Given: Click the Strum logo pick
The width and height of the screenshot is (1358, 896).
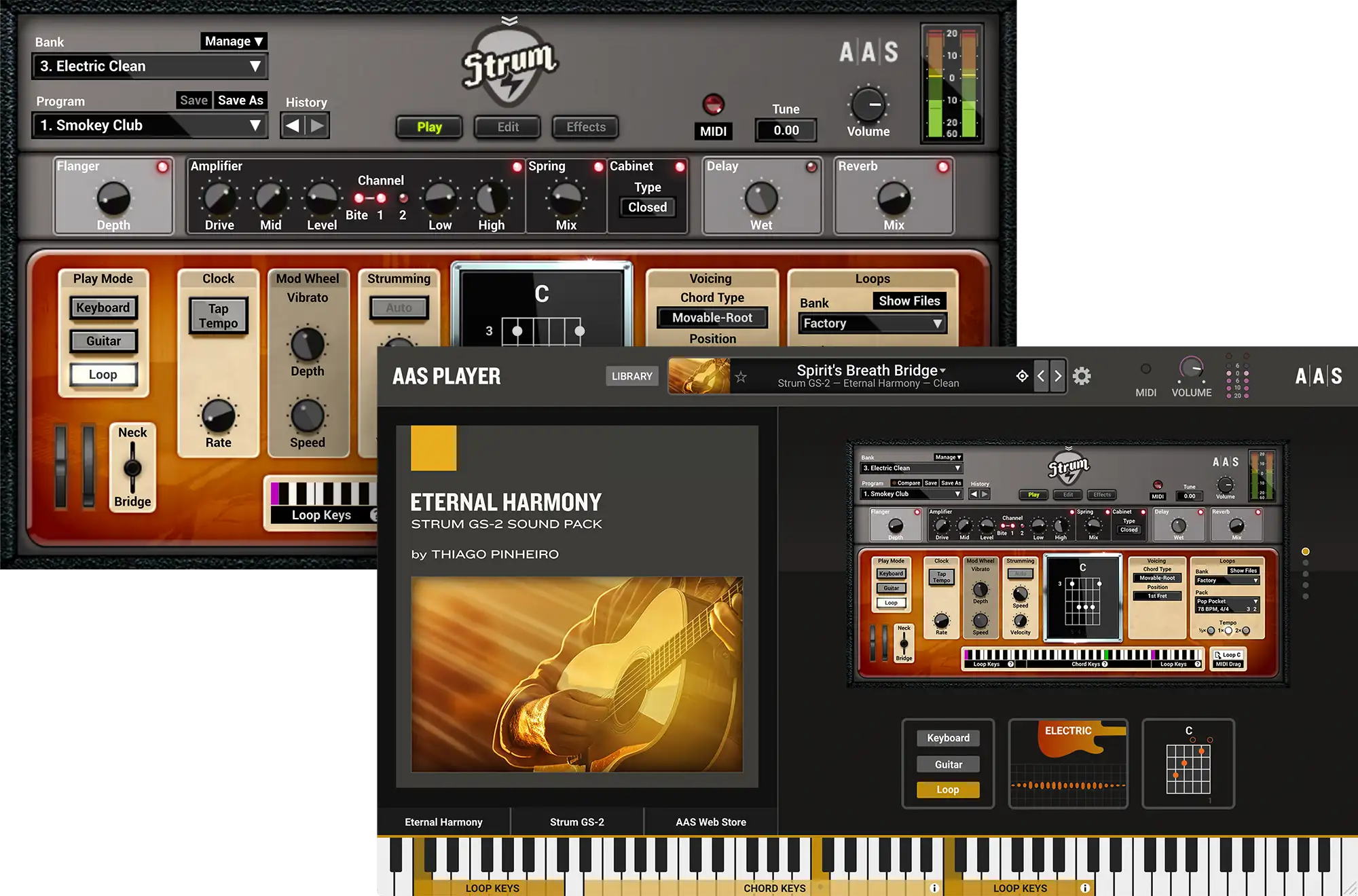Looking at the screenshot, I should 510,66.
